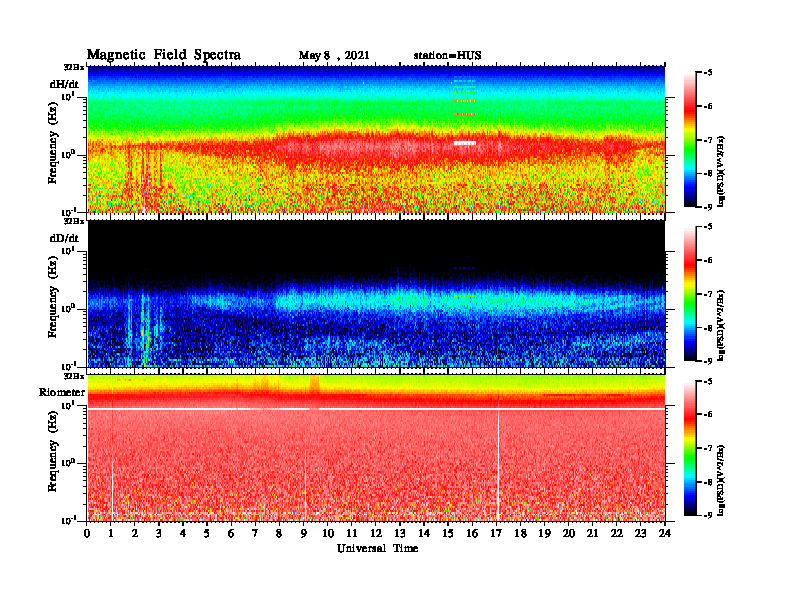Click the Riometer spectrogram plot
Screen dimensions: 792x612
click(x=376, y=447)
